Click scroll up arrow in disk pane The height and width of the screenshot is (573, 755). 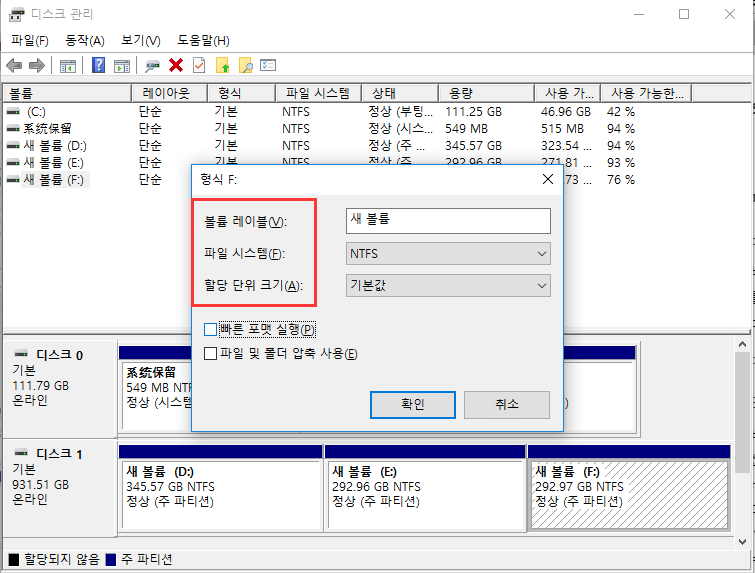(742, 344)
